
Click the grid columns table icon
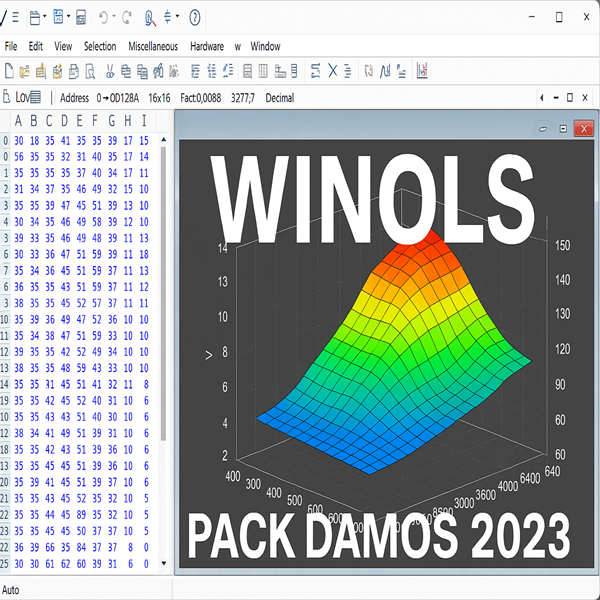tap(263, 71)
